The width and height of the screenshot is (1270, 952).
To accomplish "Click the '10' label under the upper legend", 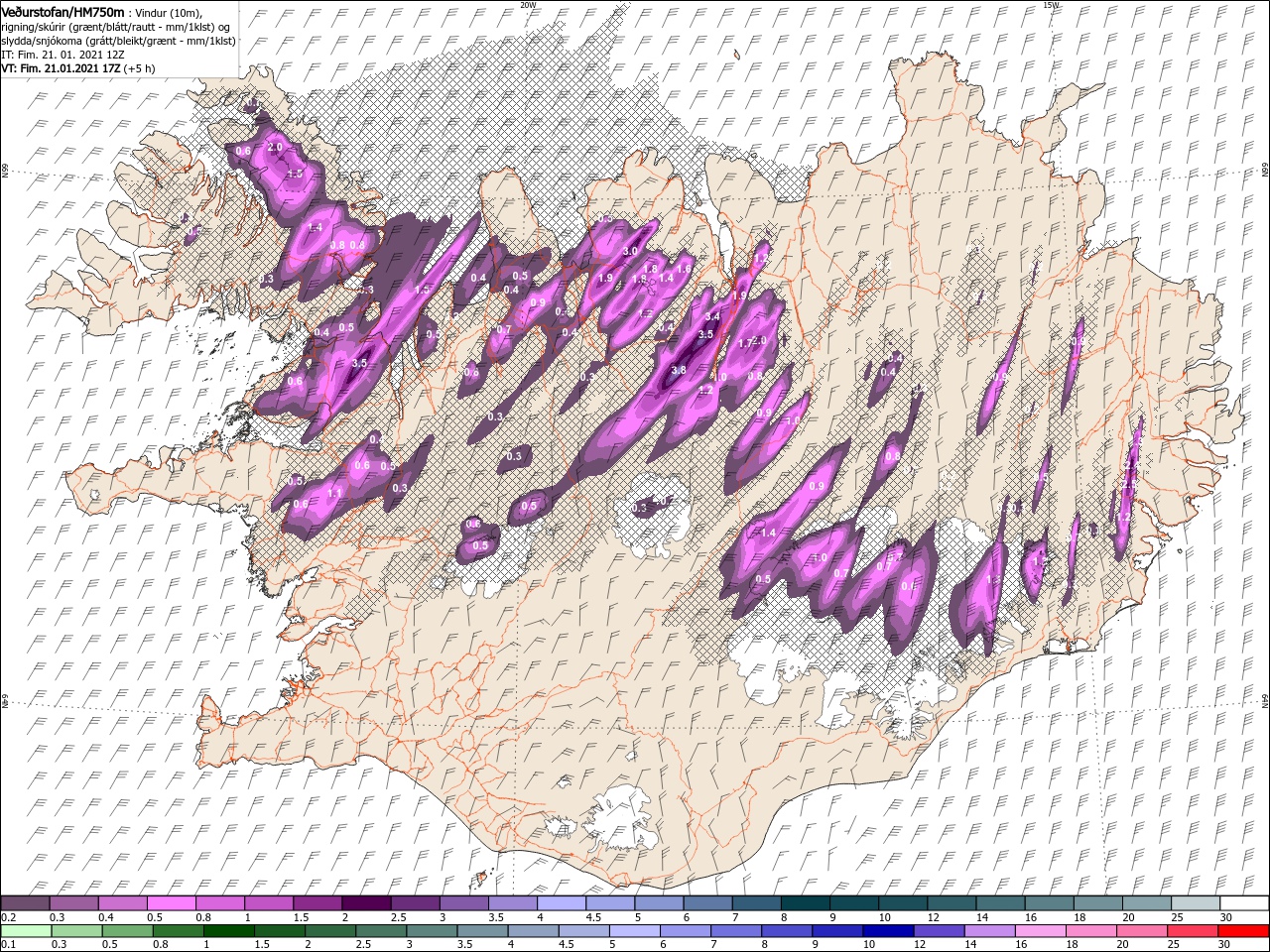I will (x=884, y=917).
